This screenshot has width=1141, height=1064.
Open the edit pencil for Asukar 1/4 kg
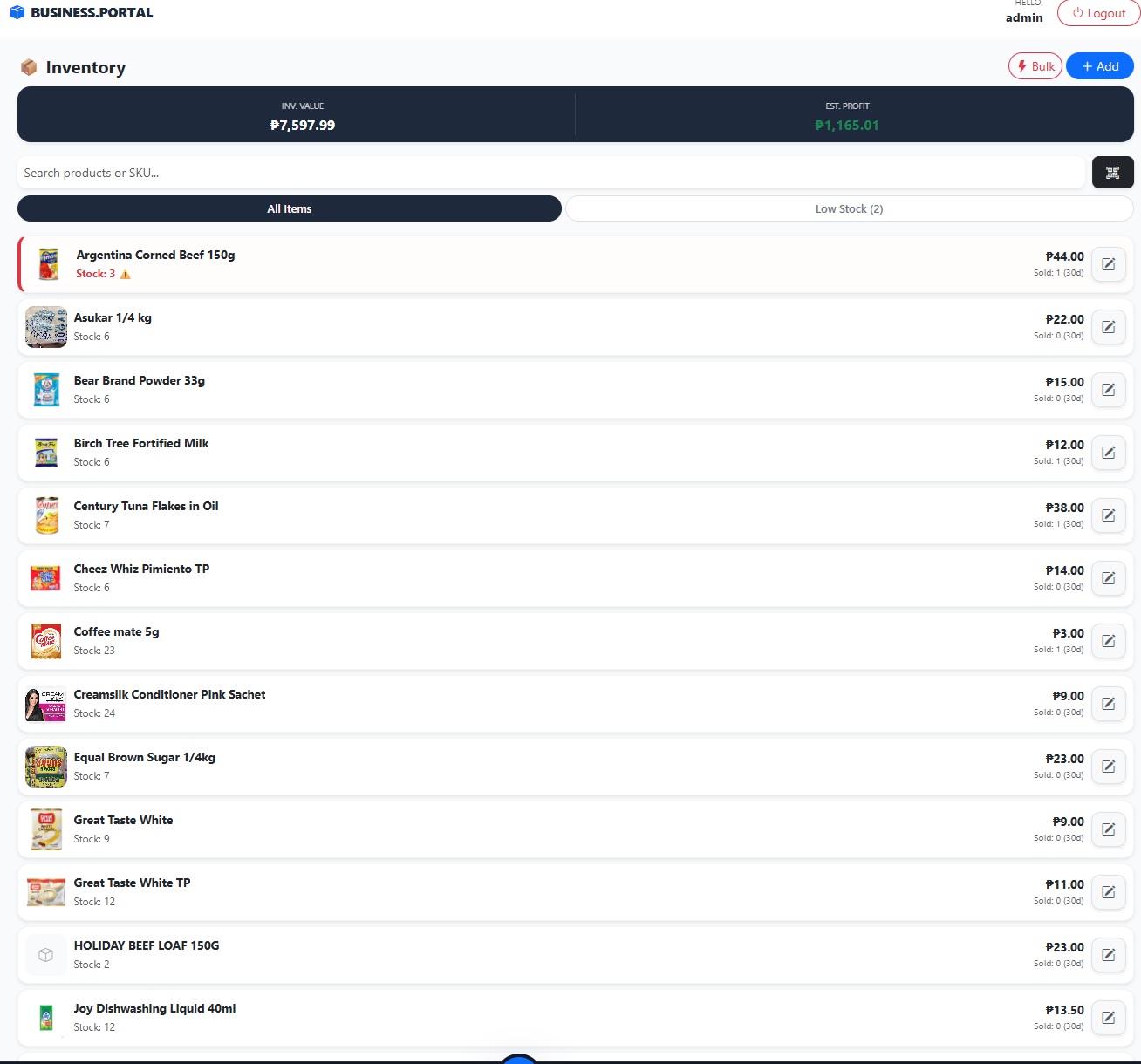click(x=1108, y=327)
